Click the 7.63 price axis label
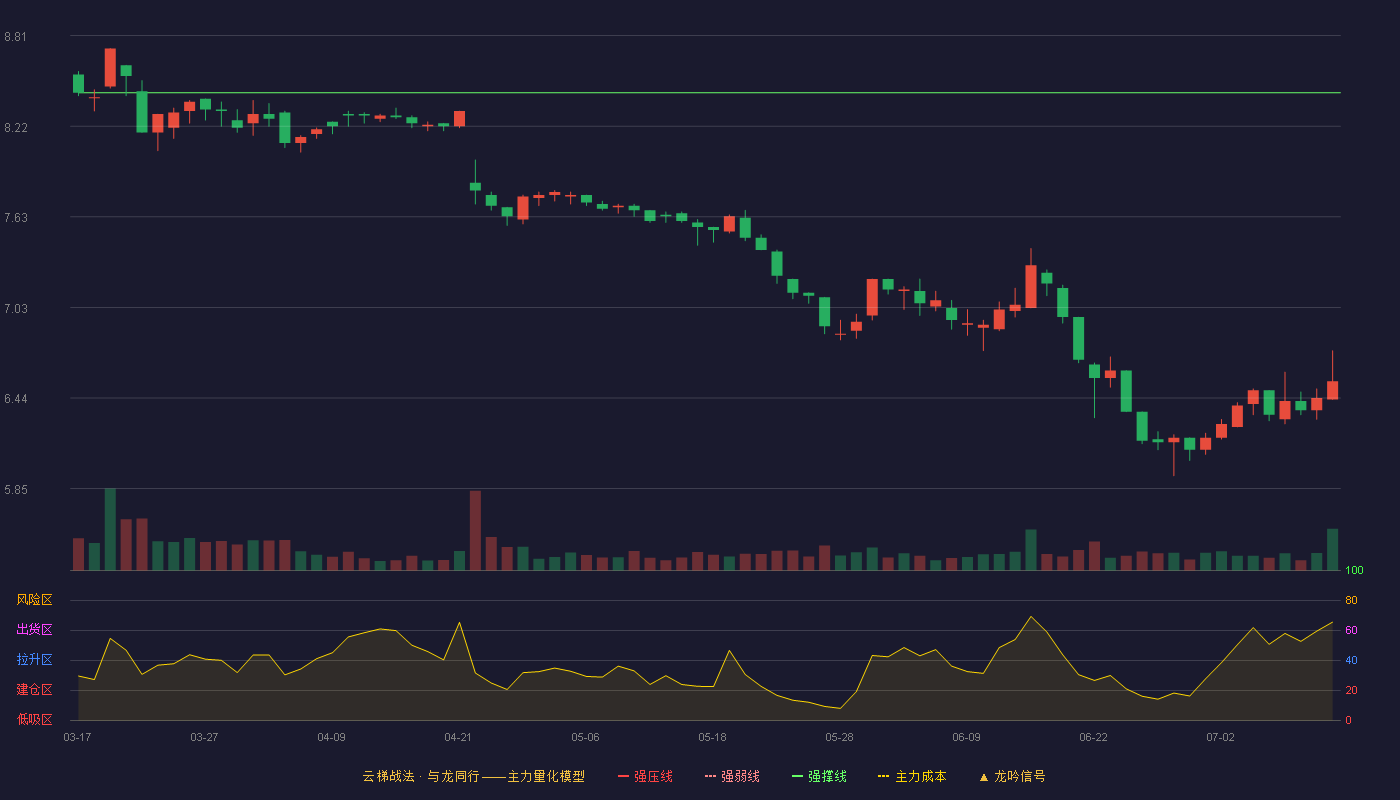The height and width of the screenshot is (800, 1400). point(15,218)
